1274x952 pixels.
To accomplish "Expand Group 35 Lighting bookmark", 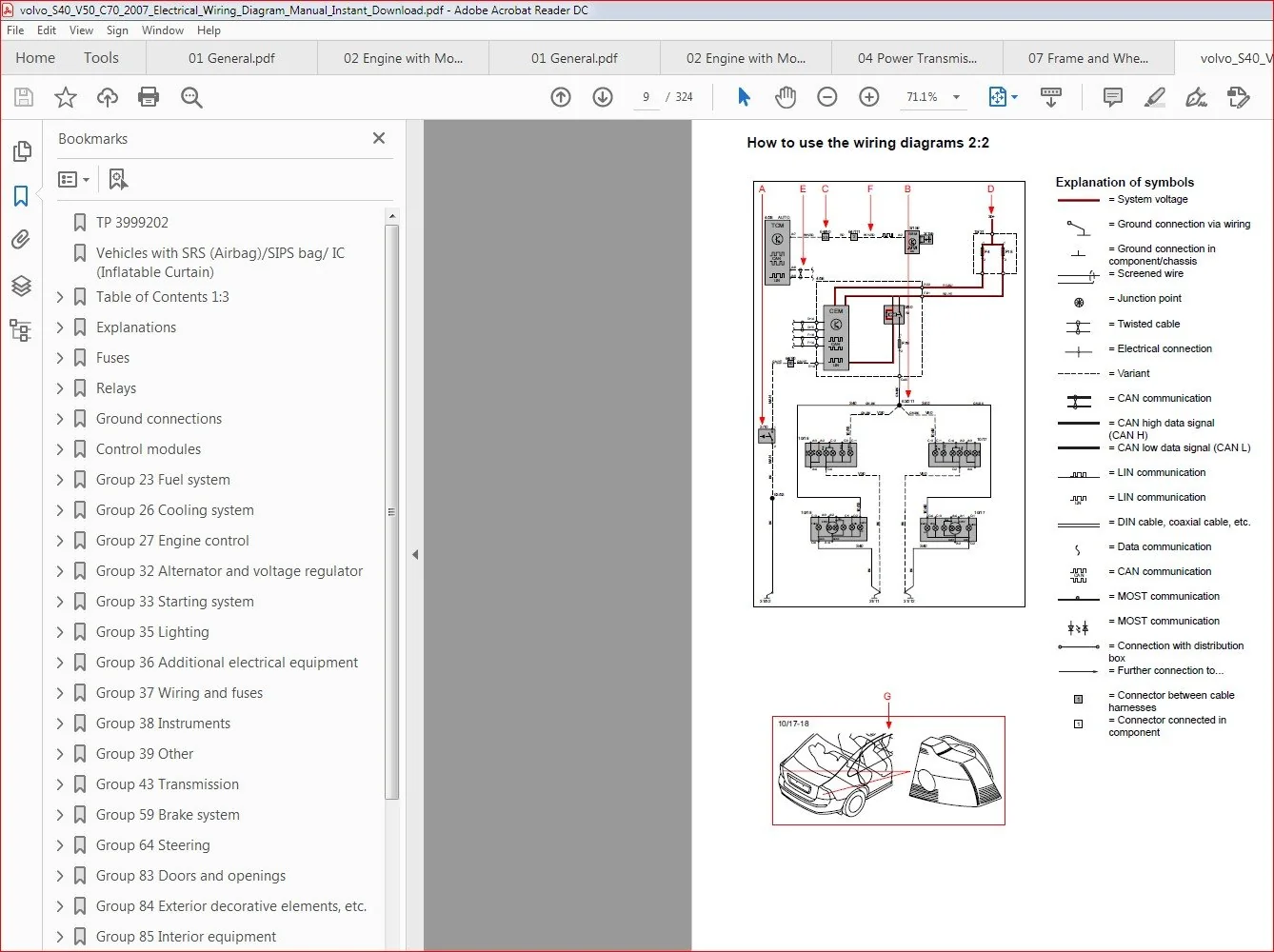I will tap(60, 632).
